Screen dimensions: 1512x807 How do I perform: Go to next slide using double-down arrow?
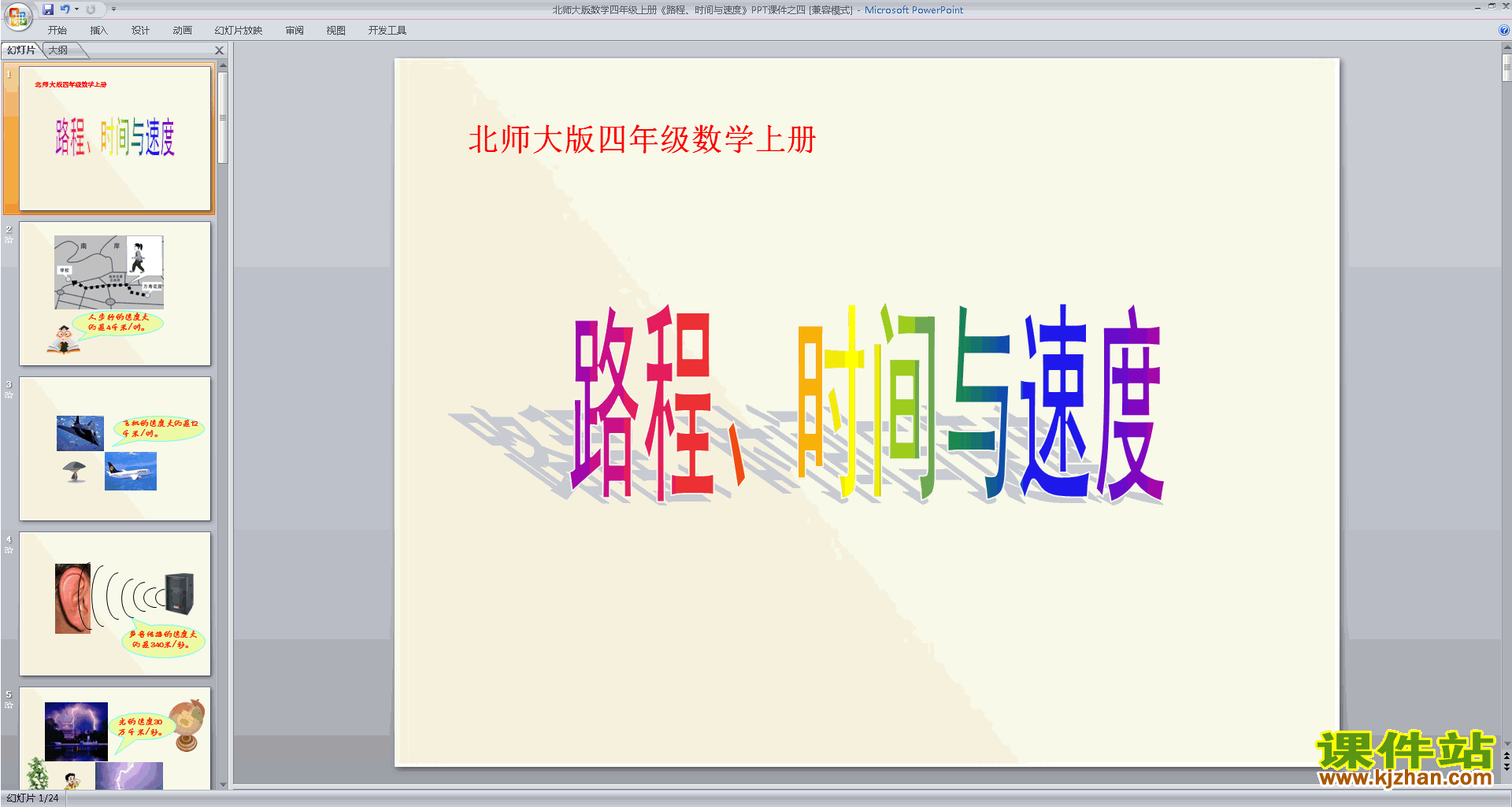(1506, 767)
